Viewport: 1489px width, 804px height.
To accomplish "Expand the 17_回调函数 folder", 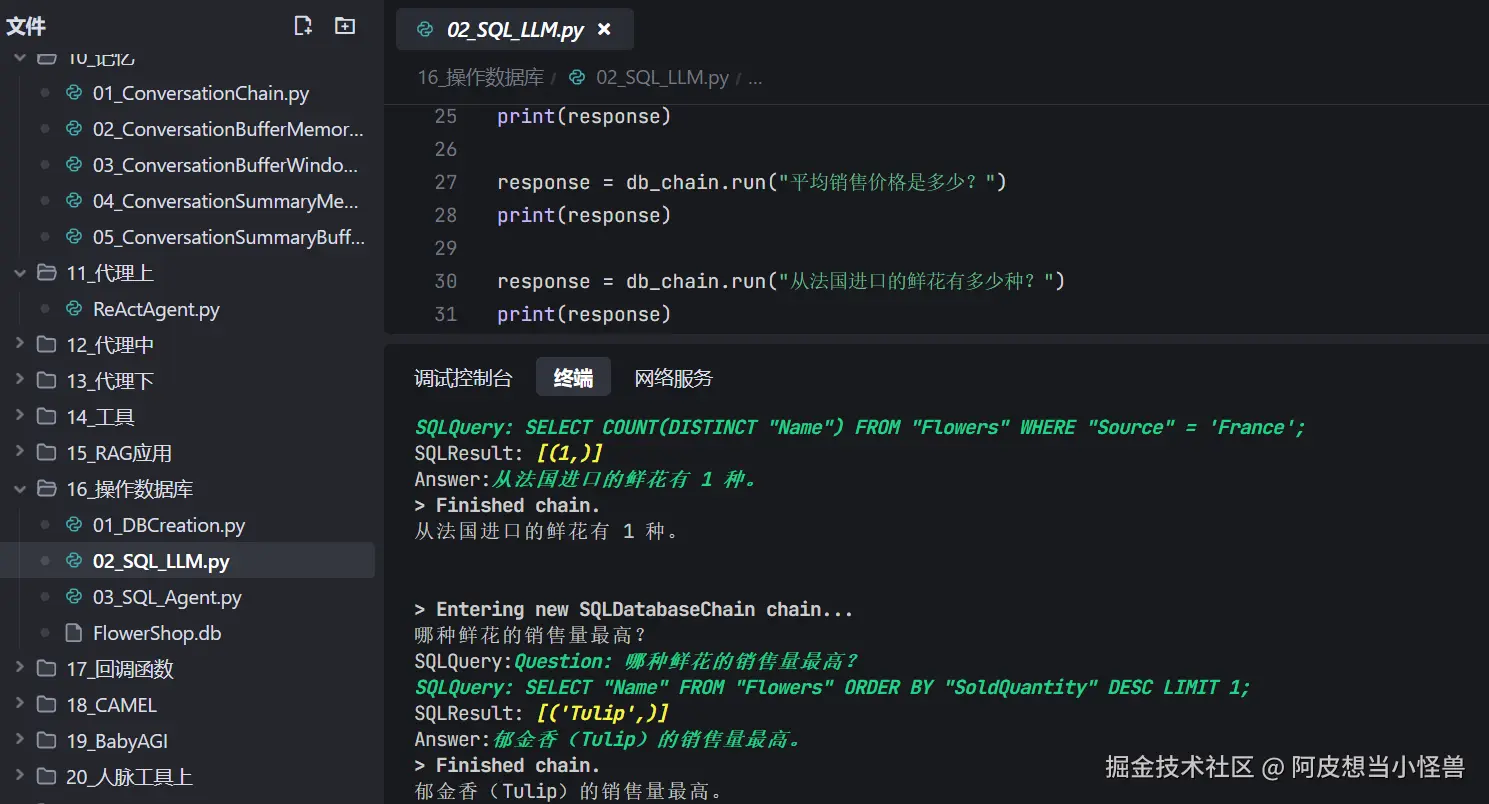I will pos(19,669).
